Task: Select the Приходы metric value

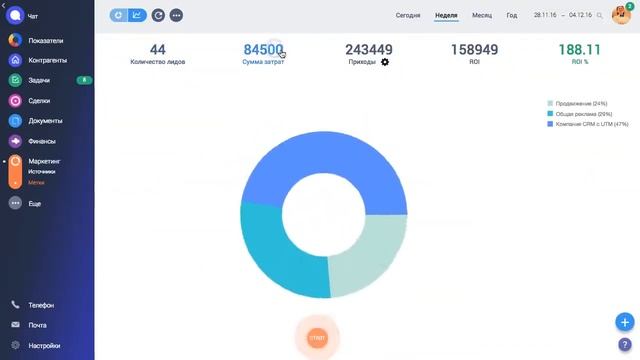Action: pyautogui.click(x=369, y=50)
